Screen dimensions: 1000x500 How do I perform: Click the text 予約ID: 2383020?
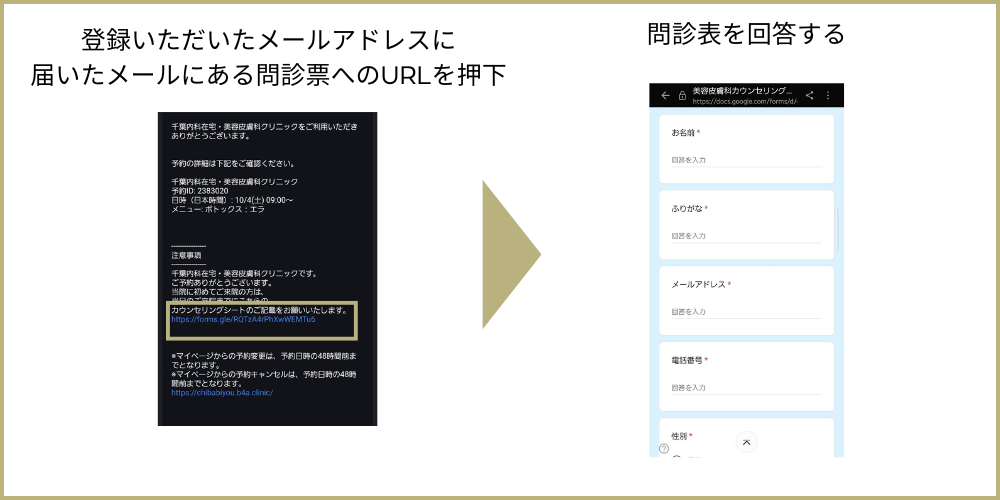coord(200,191)
